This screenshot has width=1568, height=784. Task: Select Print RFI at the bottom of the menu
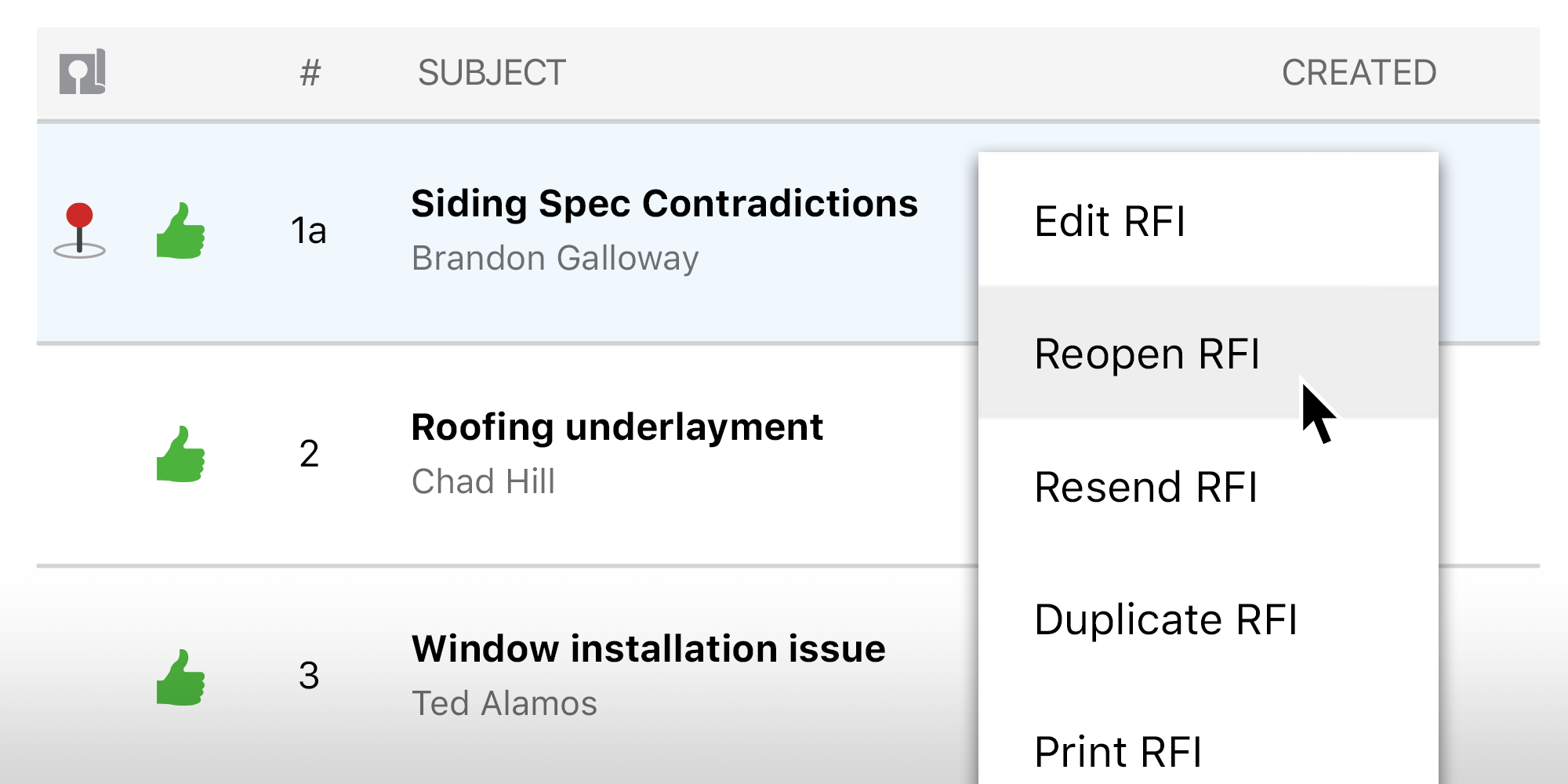[1116, 750]
